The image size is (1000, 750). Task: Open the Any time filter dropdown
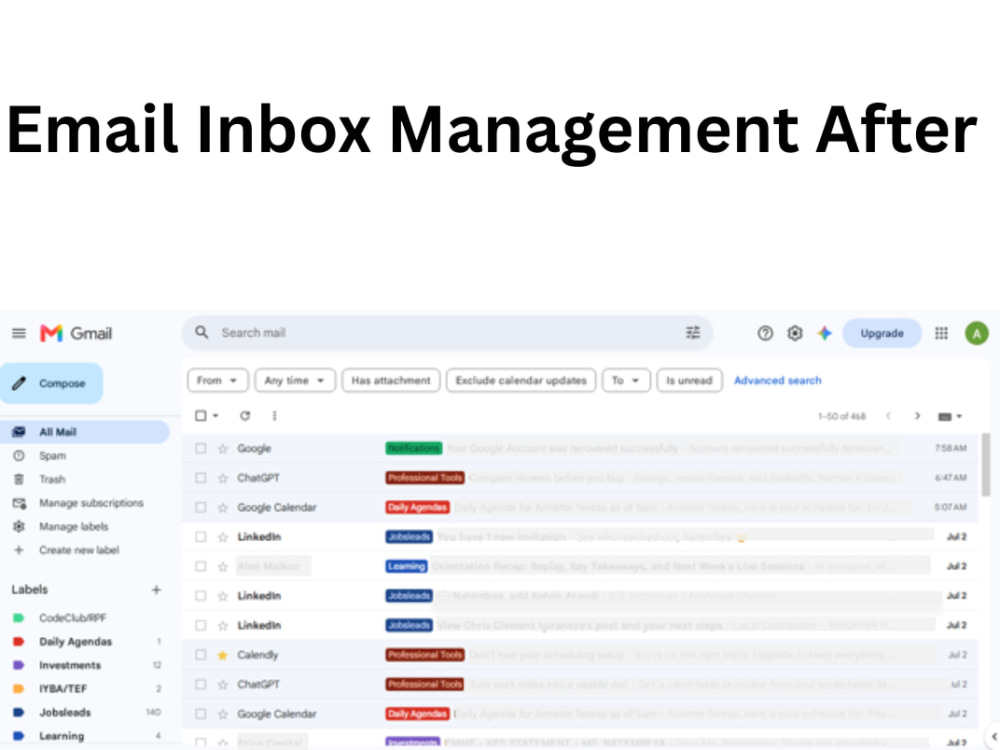coord(295,381)
